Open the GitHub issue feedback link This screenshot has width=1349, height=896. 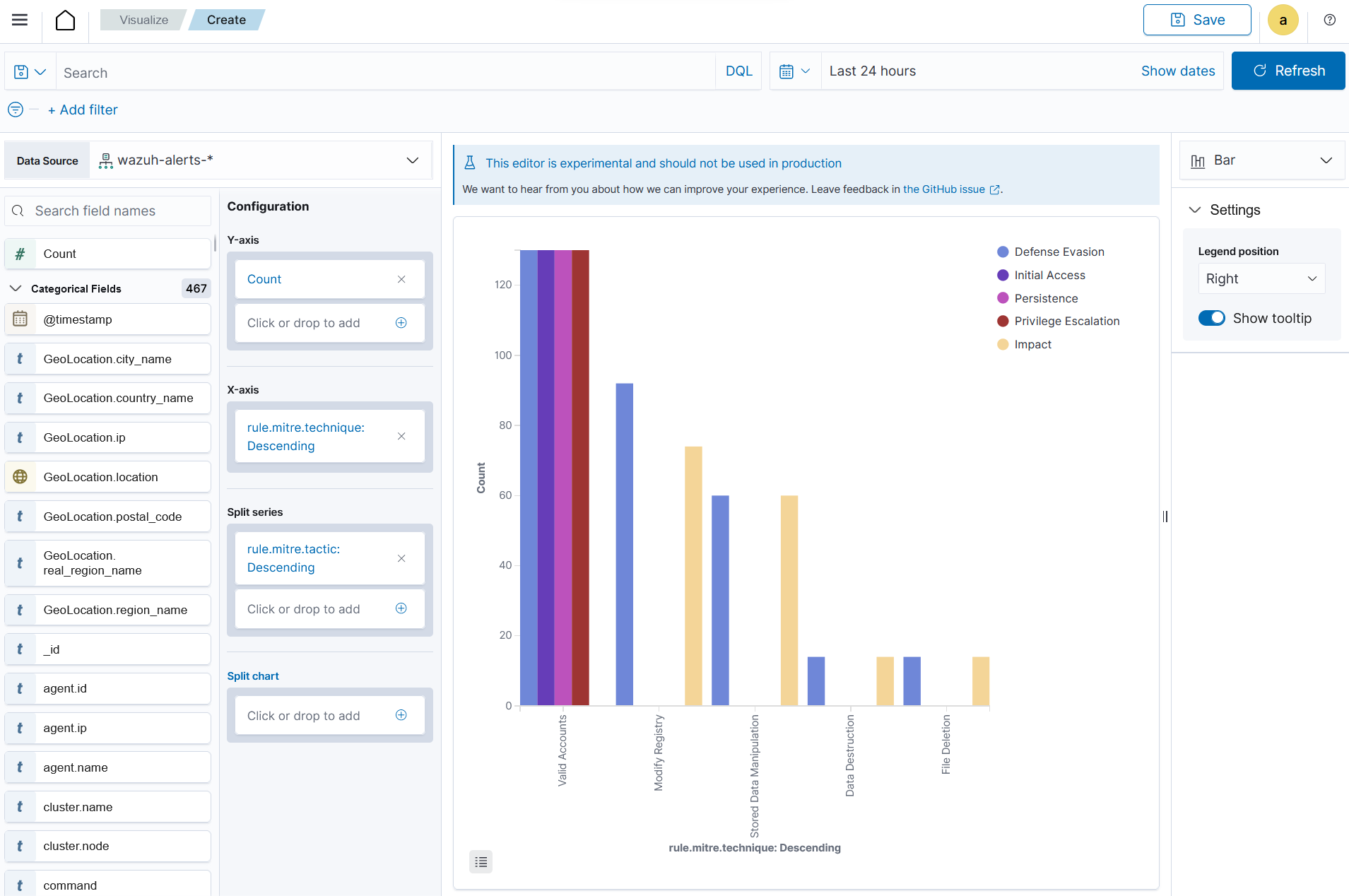tap(943, 189)
